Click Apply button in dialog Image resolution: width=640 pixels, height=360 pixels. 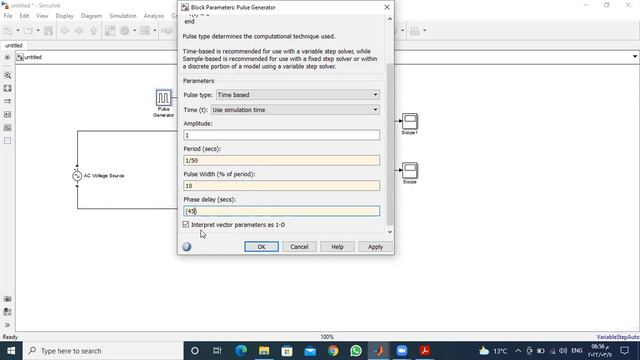(375, 247)
